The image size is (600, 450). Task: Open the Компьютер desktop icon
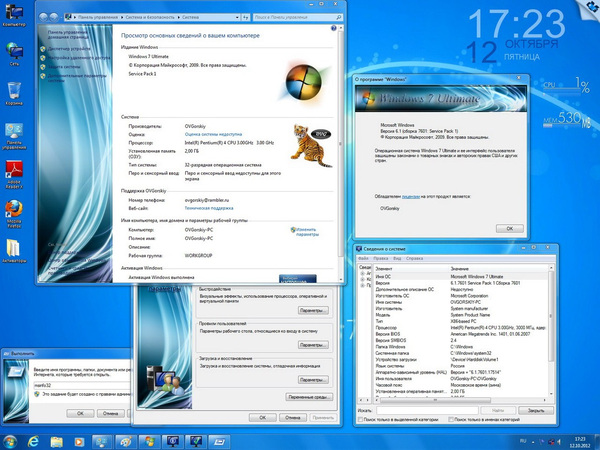[x=14, y=11]
